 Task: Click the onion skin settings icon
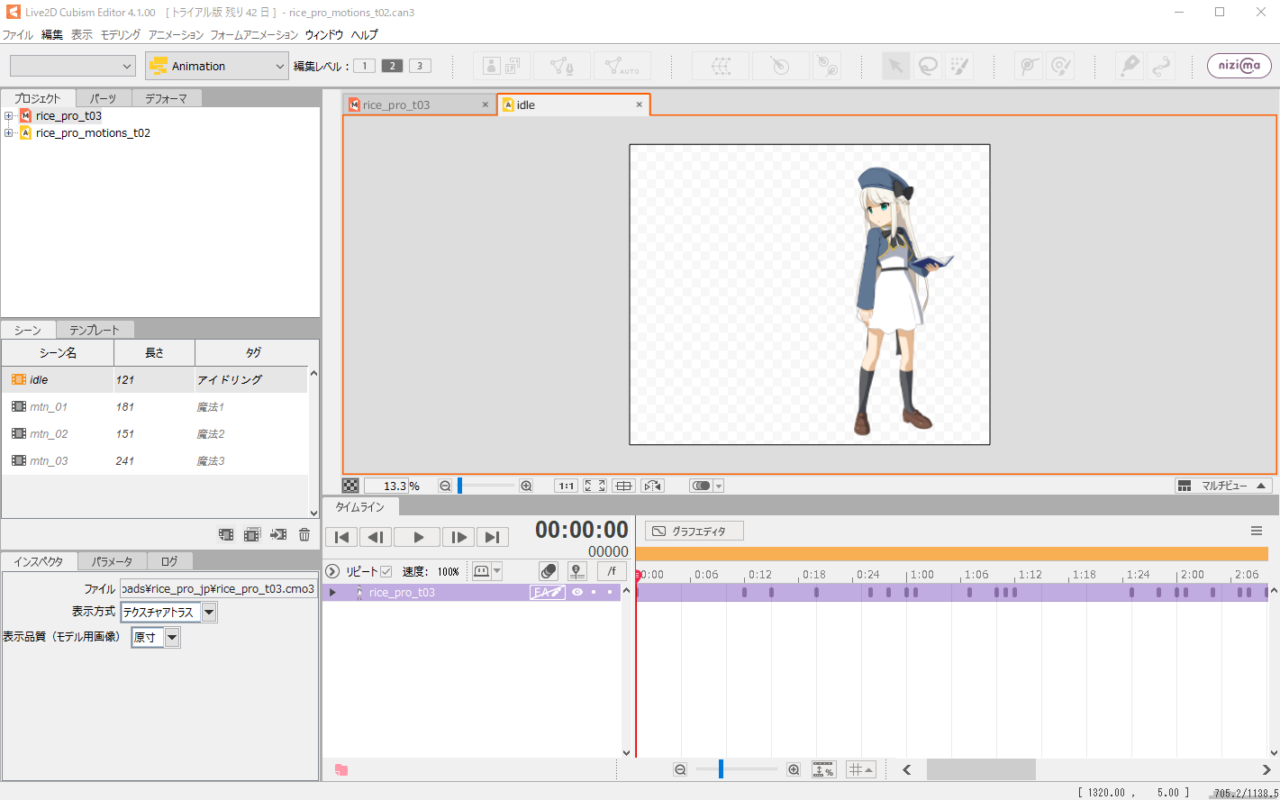click(x=549, y=571)
